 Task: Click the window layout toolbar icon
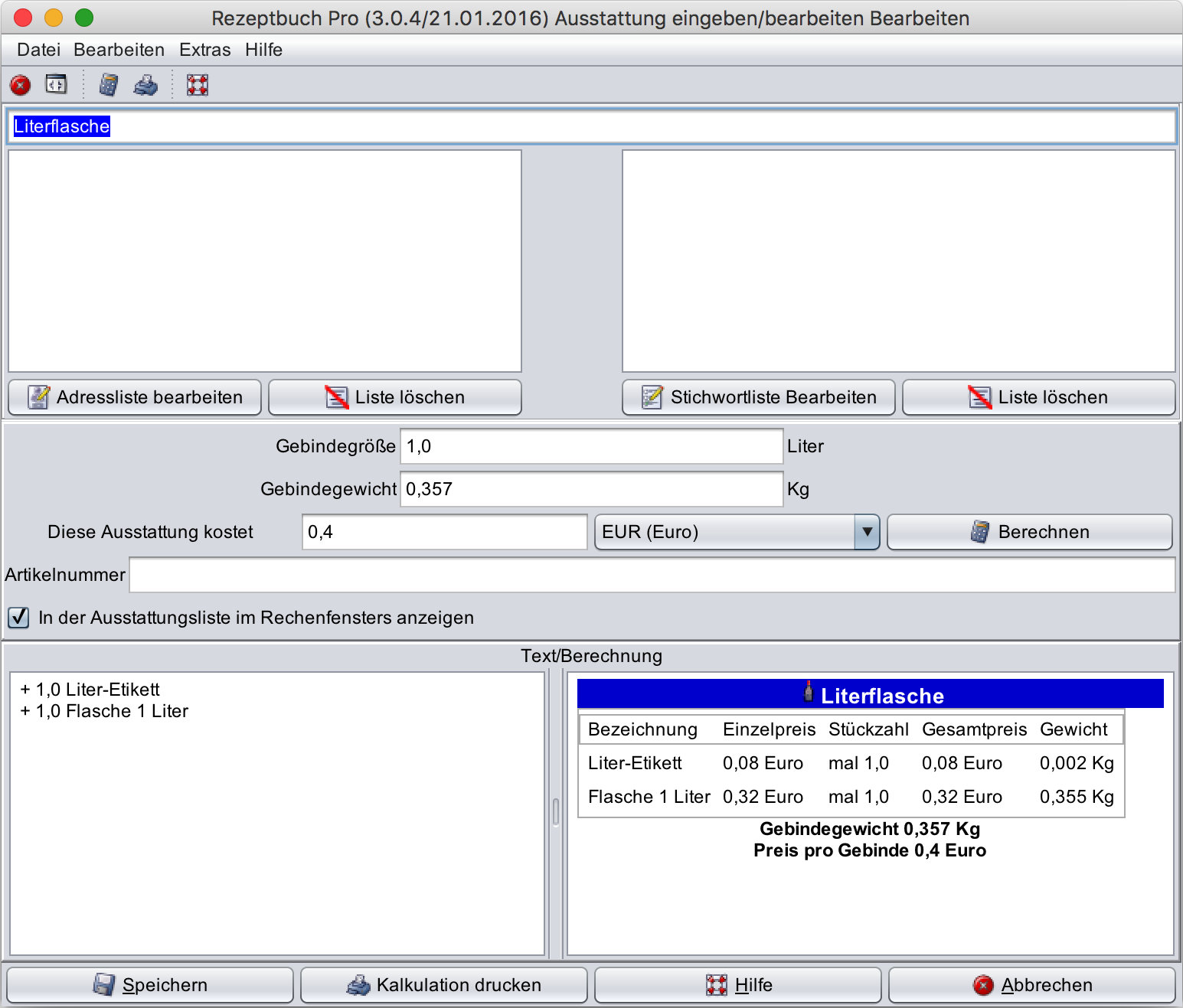point(57,84)
